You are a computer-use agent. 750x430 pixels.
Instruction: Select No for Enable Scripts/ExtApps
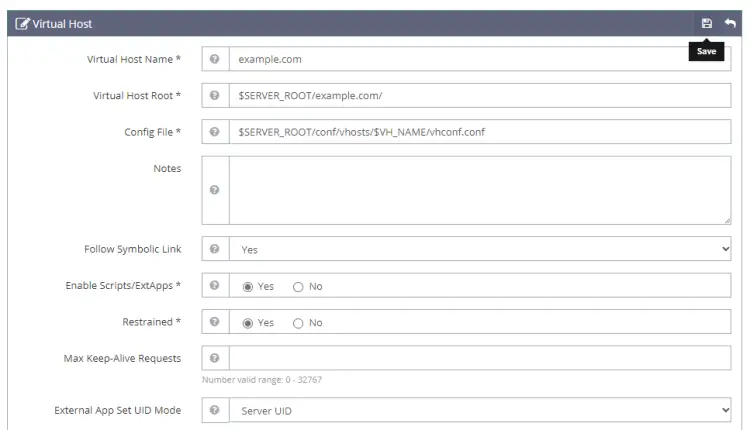pyautogui.click(x=298, y=287)
